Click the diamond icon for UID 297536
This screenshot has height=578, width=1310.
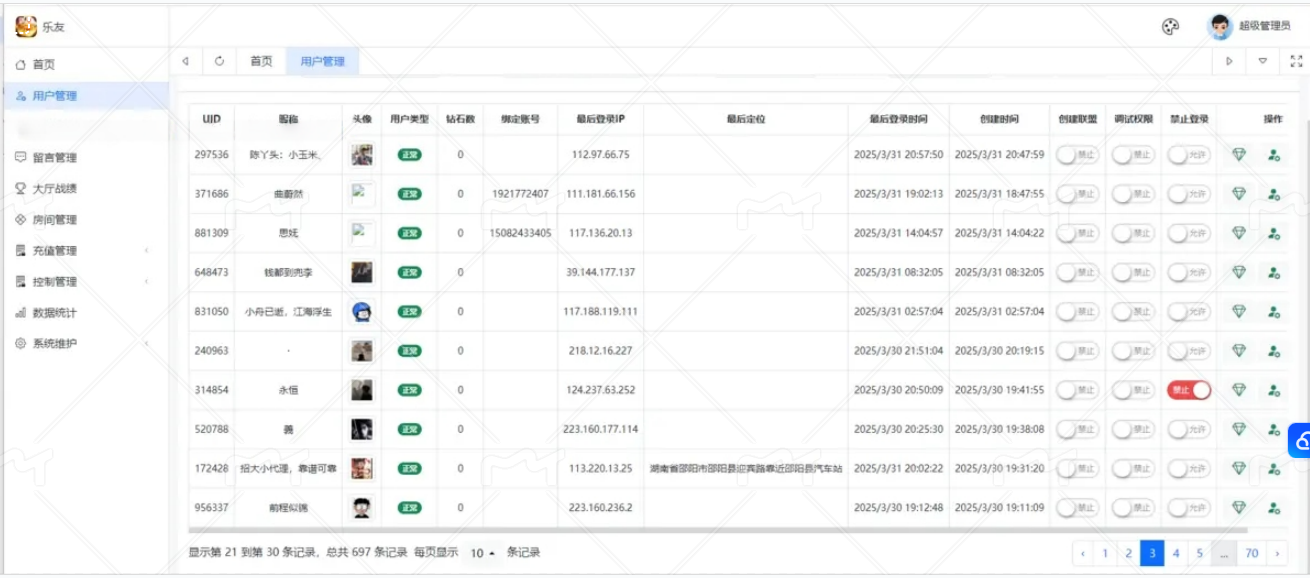1239,155
